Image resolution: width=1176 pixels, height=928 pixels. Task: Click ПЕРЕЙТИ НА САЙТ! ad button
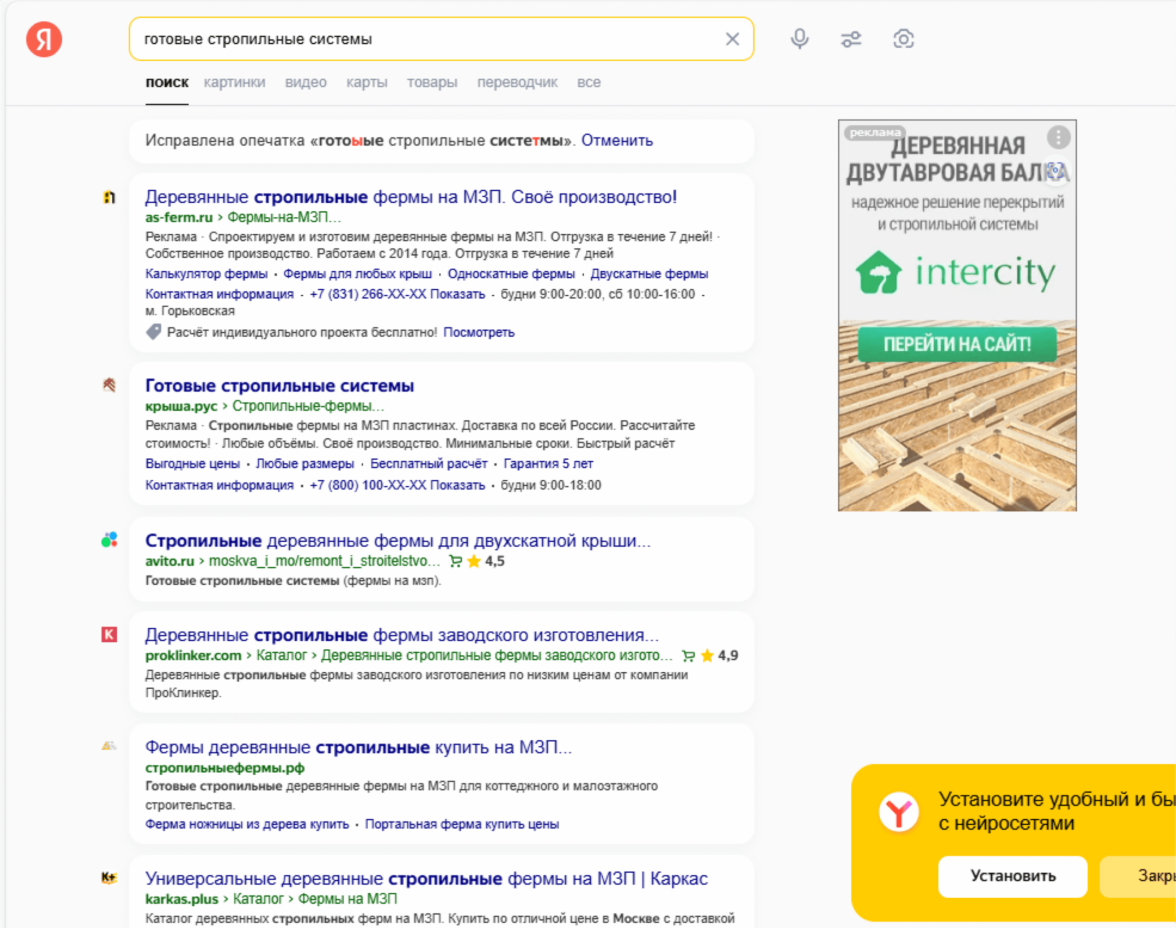957,344
